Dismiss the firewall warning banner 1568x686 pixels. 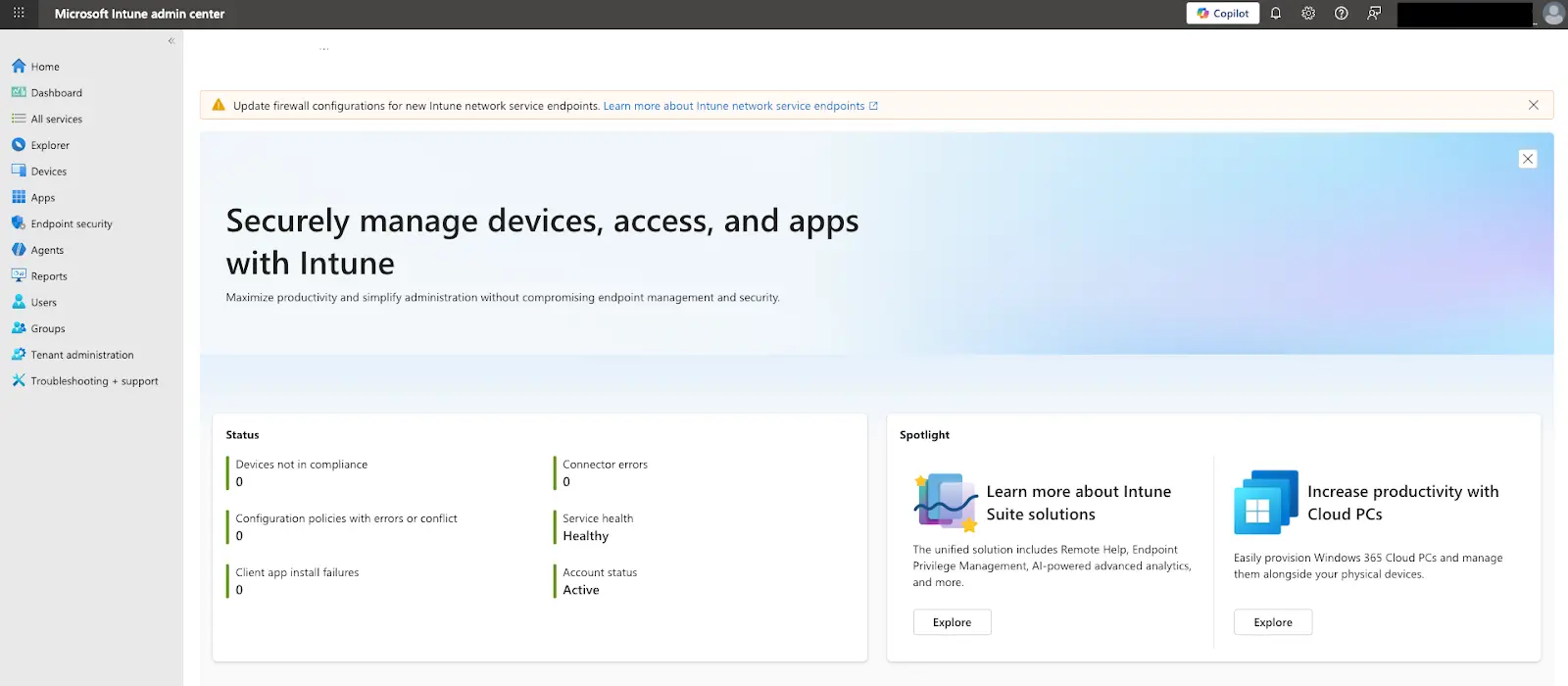[1534, 105]
